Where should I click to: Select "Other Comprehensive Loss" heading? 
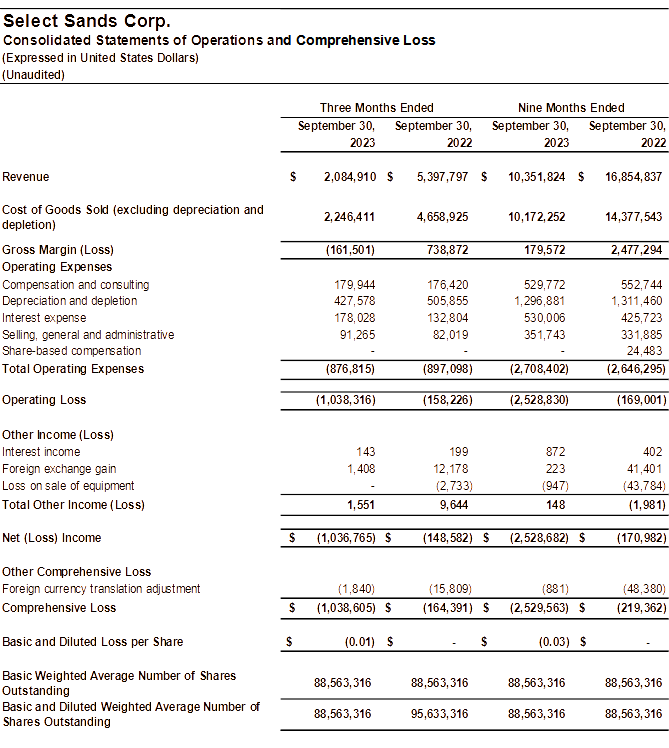76,572
